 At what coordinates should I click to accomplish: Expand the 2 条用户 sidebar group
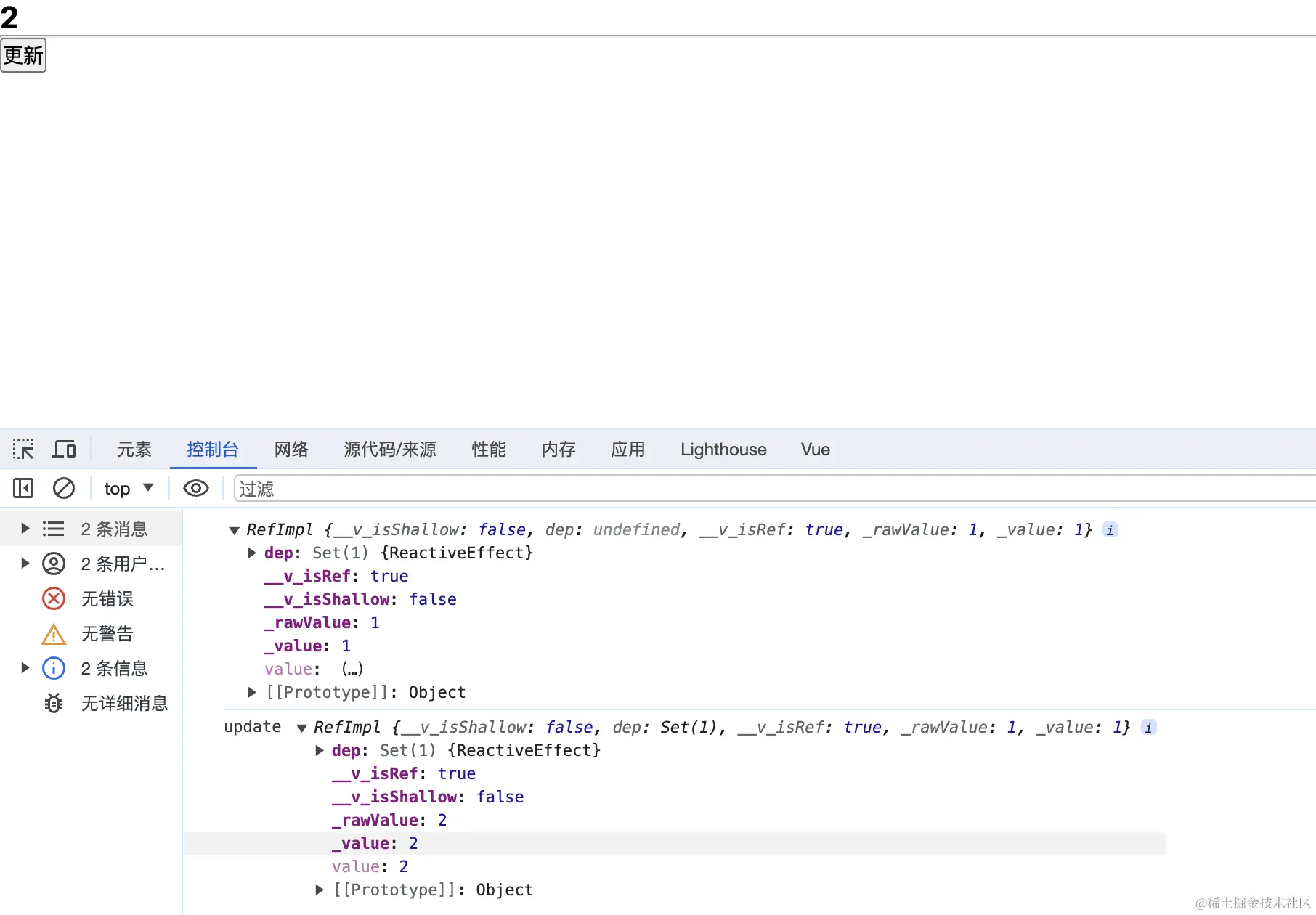click(x=25, y=564)
